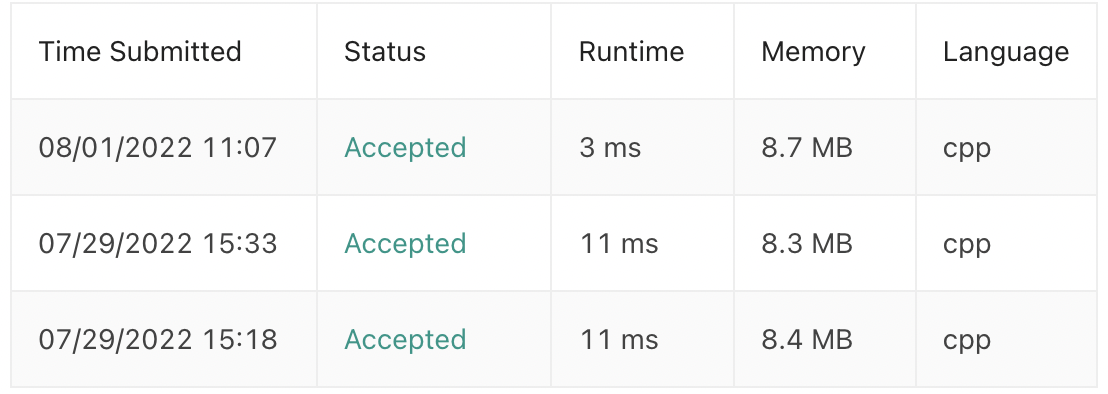Click the 8.4 MB memory value
Viewport: 1108px width, 394px height.
click(x=807, y=340)
